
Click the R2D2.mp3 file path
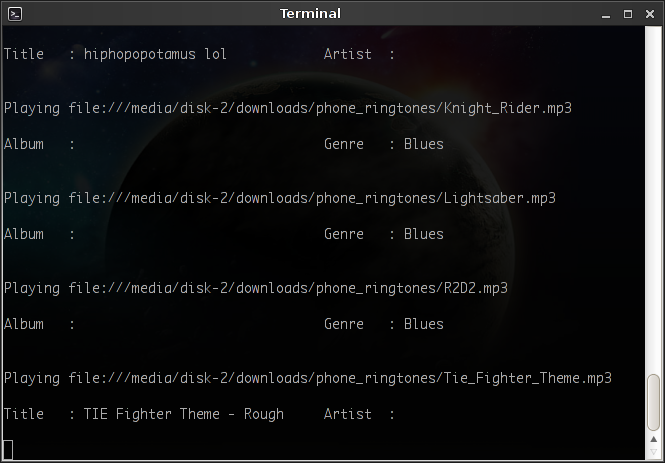pos(288,288)
